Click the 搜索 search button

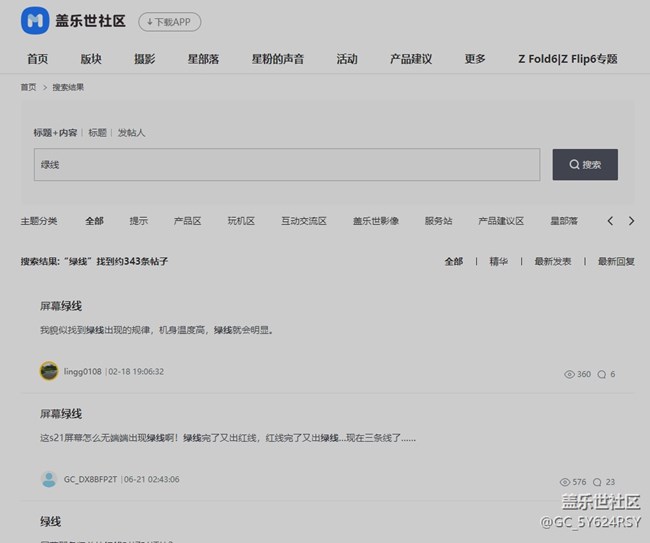(585, 164)
